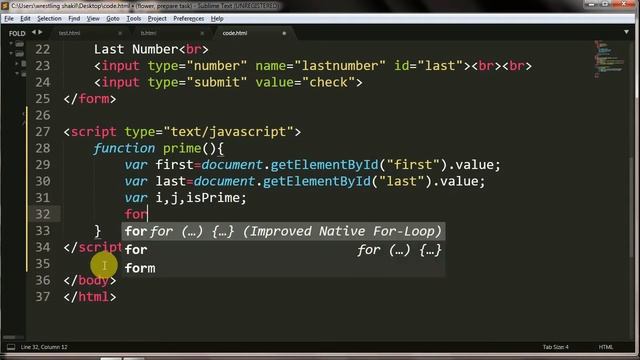Click the 'prime' function name
The width and height of the screenshot is (640, 360).
pos(182,148)
